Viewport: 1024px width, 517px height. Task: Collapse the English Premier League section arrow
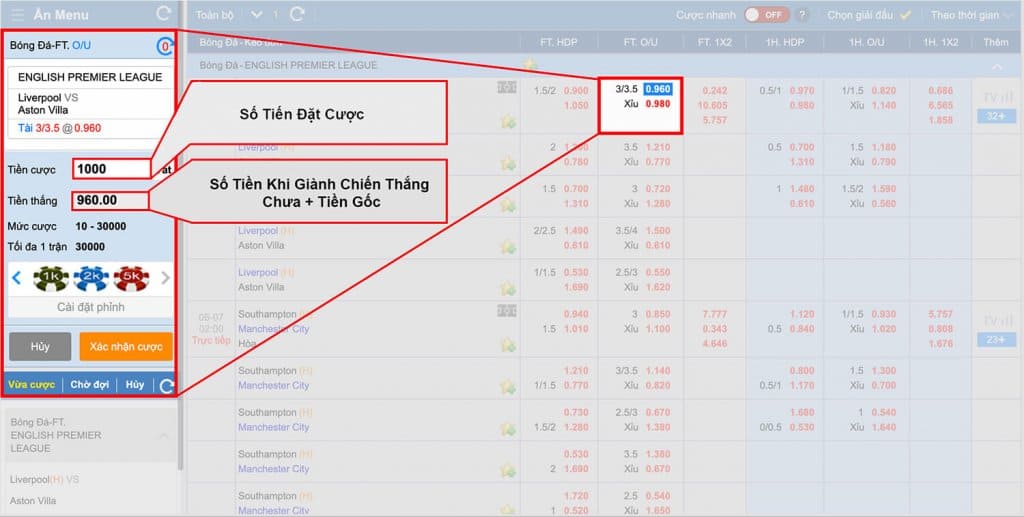pos(995,65)
